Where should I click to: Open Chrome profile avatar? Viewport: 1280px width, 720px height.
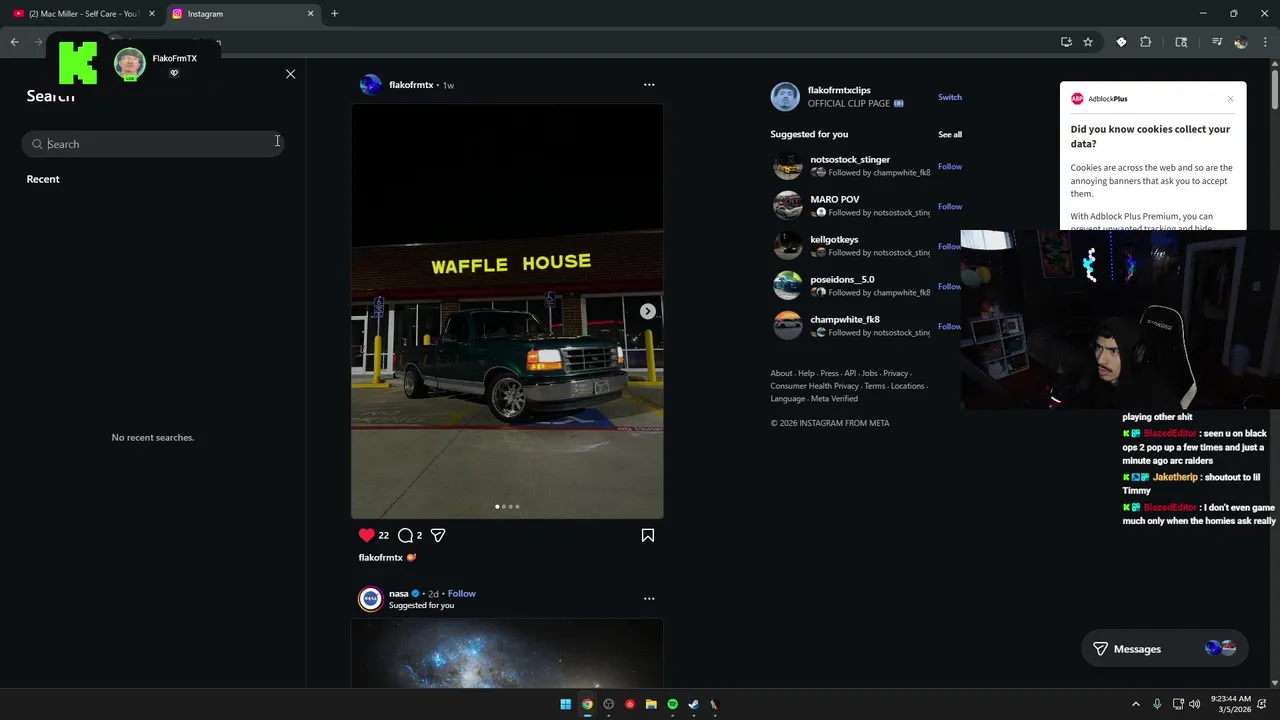[1241, 42]
